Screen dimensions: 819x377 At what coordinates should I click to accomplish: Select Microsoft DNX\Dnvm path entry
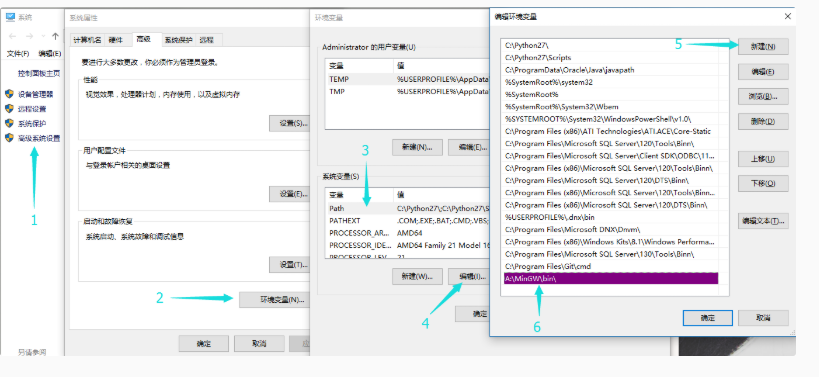(x=611, y=229)
